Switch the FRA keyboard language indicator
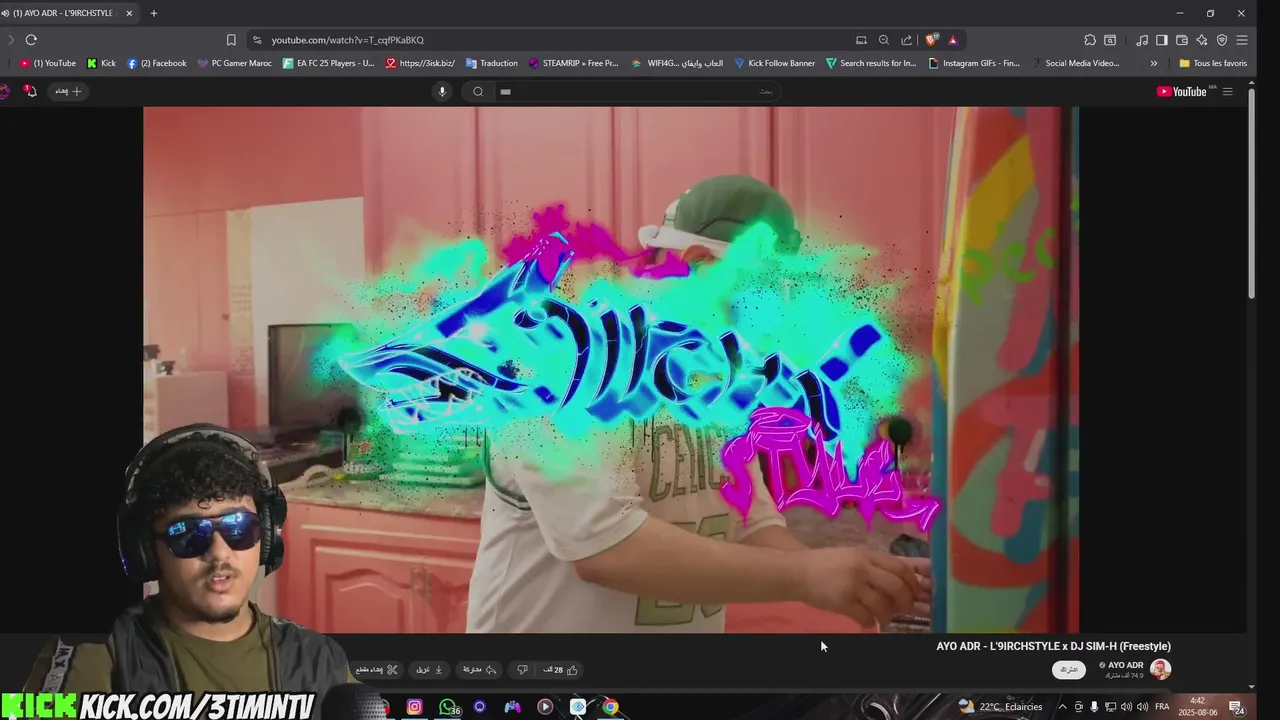The image size is (1280, 720). point(1162,707)
